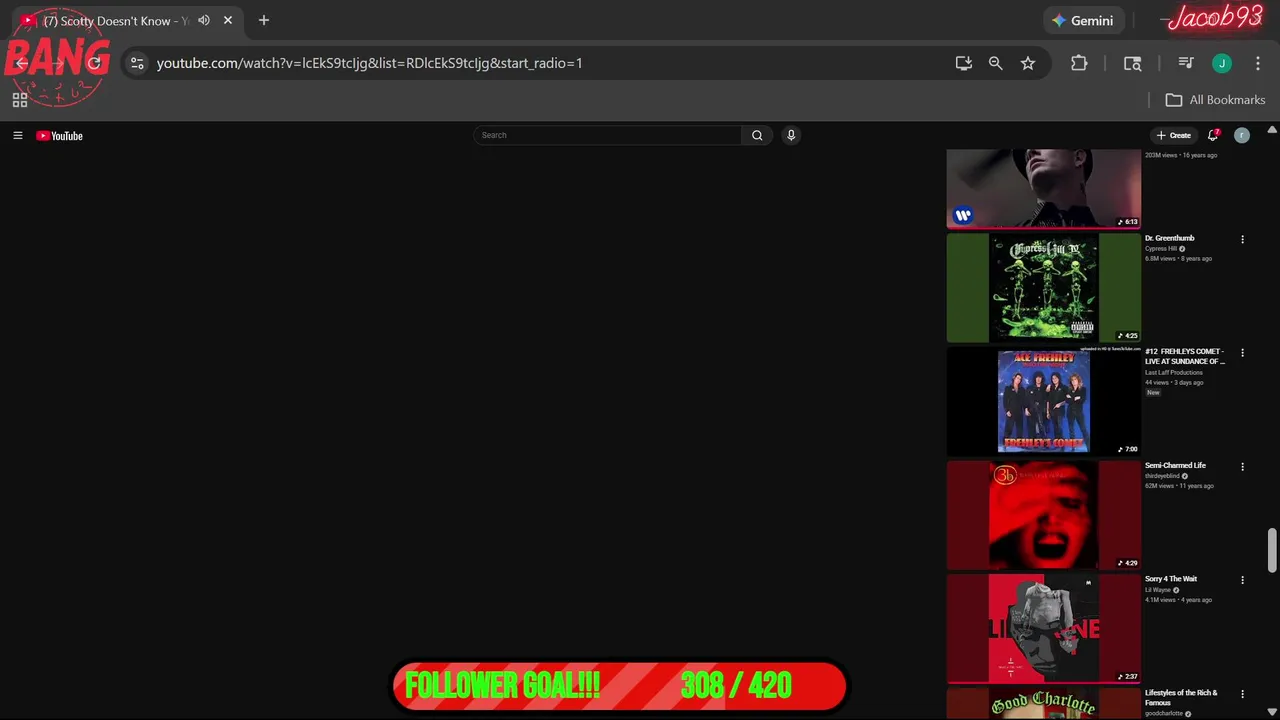The height and width of the screenshot is (720, 1280).
Task: Bookmark this page with the star icon
Action: (1027, 63)
